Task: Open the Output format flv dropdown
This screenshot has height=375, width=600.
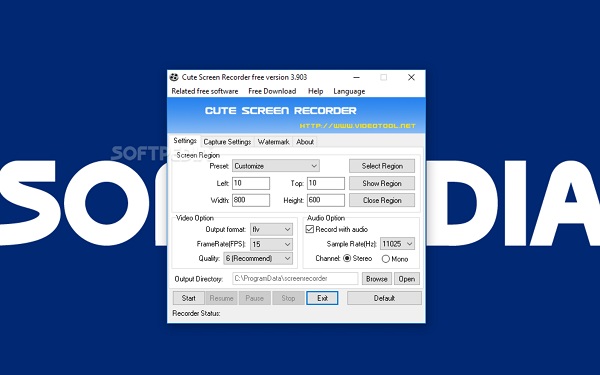Action: tap(271, 230)
